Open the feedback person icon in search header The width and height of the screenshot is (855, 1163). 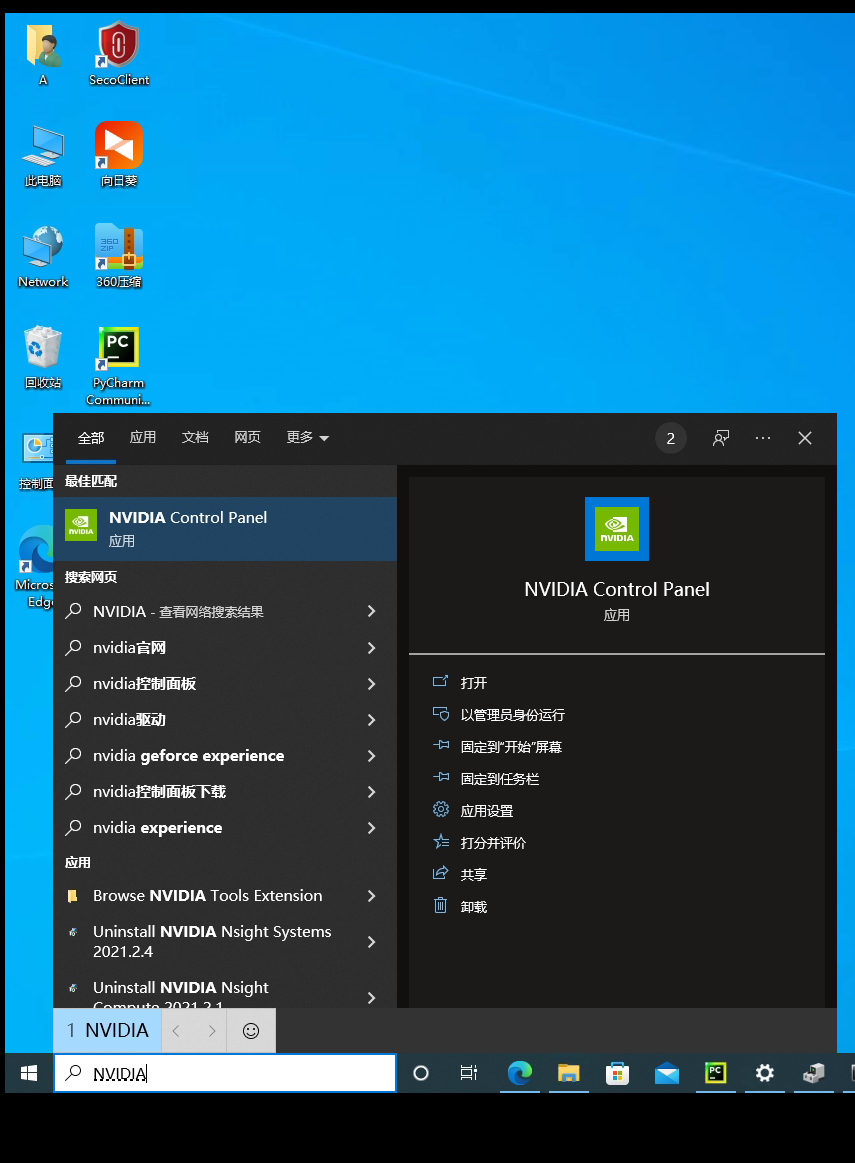click(721, 438)
